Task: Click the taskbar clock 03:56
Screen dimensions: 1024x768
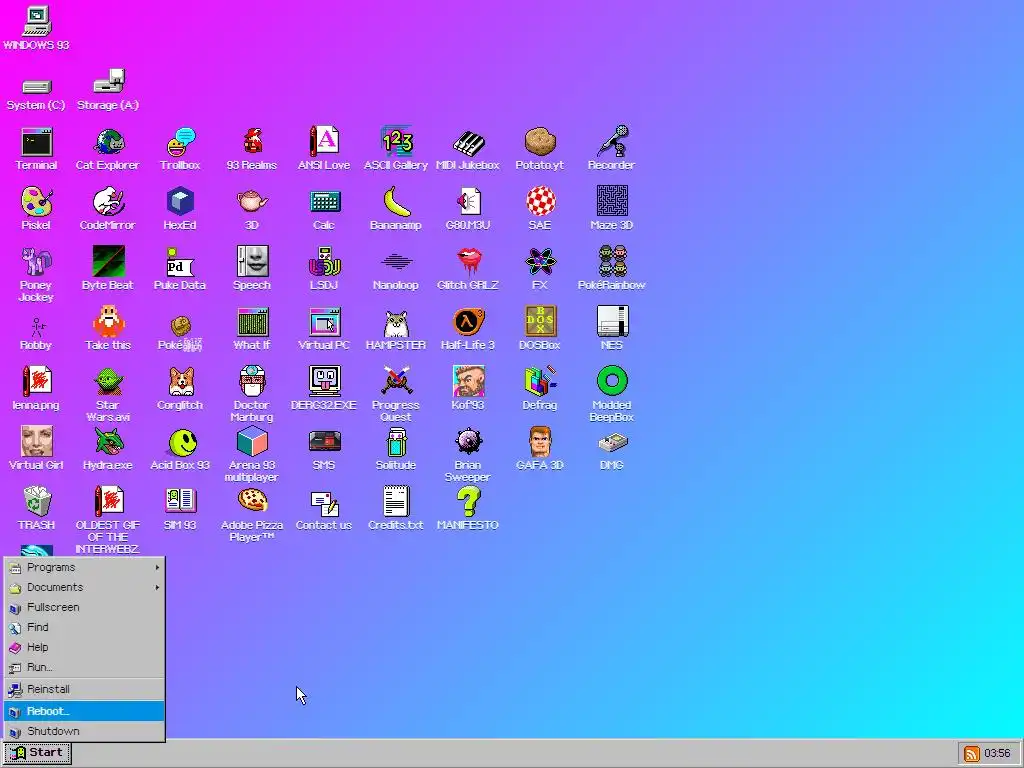Action: click(x=997, y=754)
